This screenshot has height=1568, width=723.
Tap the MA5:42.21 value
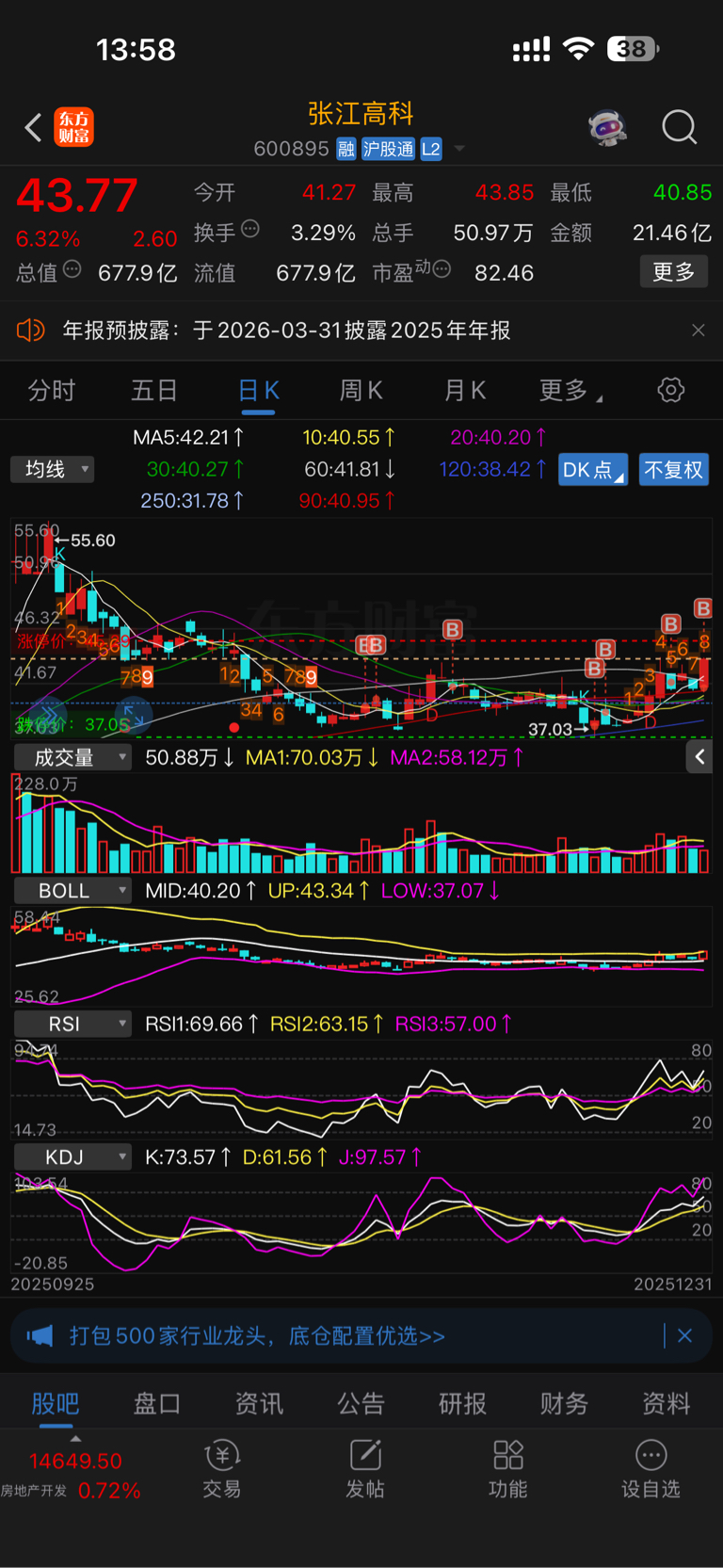click(188, 437)
